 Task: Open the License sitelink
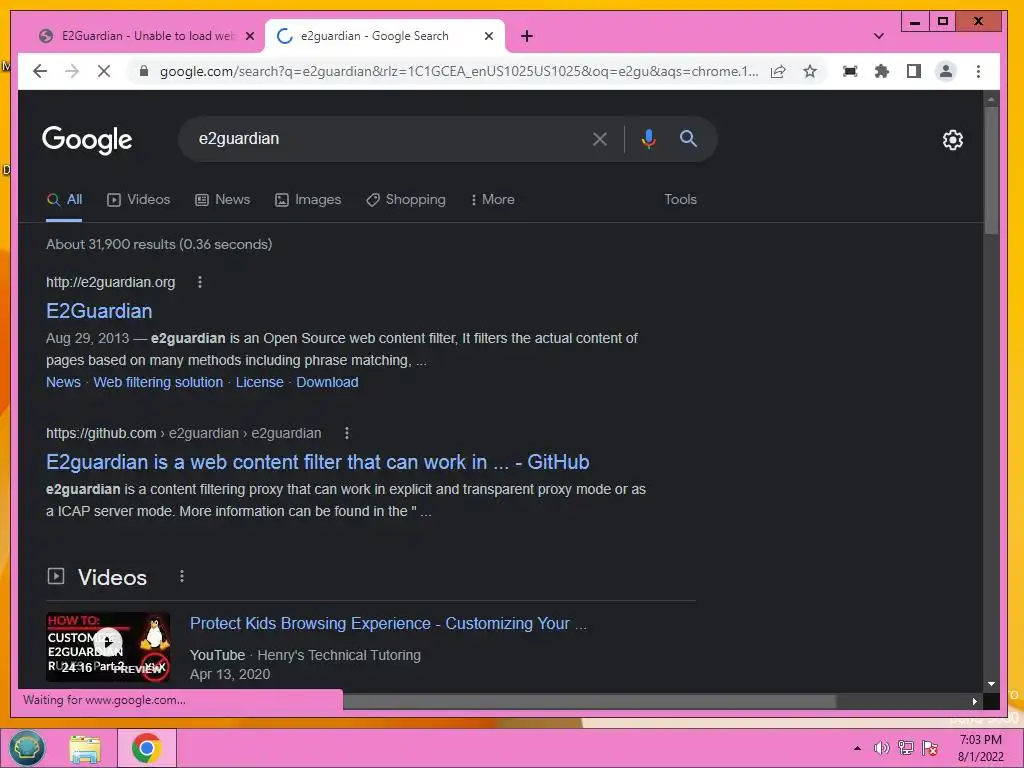point(259,382)
